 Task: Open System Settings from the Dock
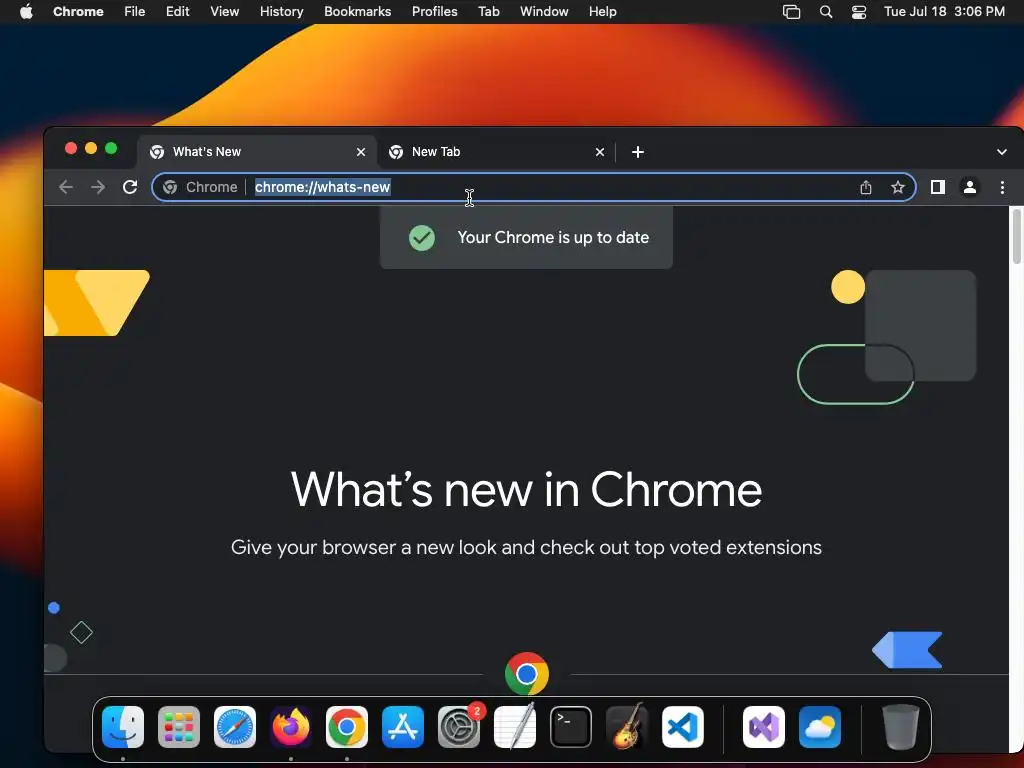[x=459, y=727]
